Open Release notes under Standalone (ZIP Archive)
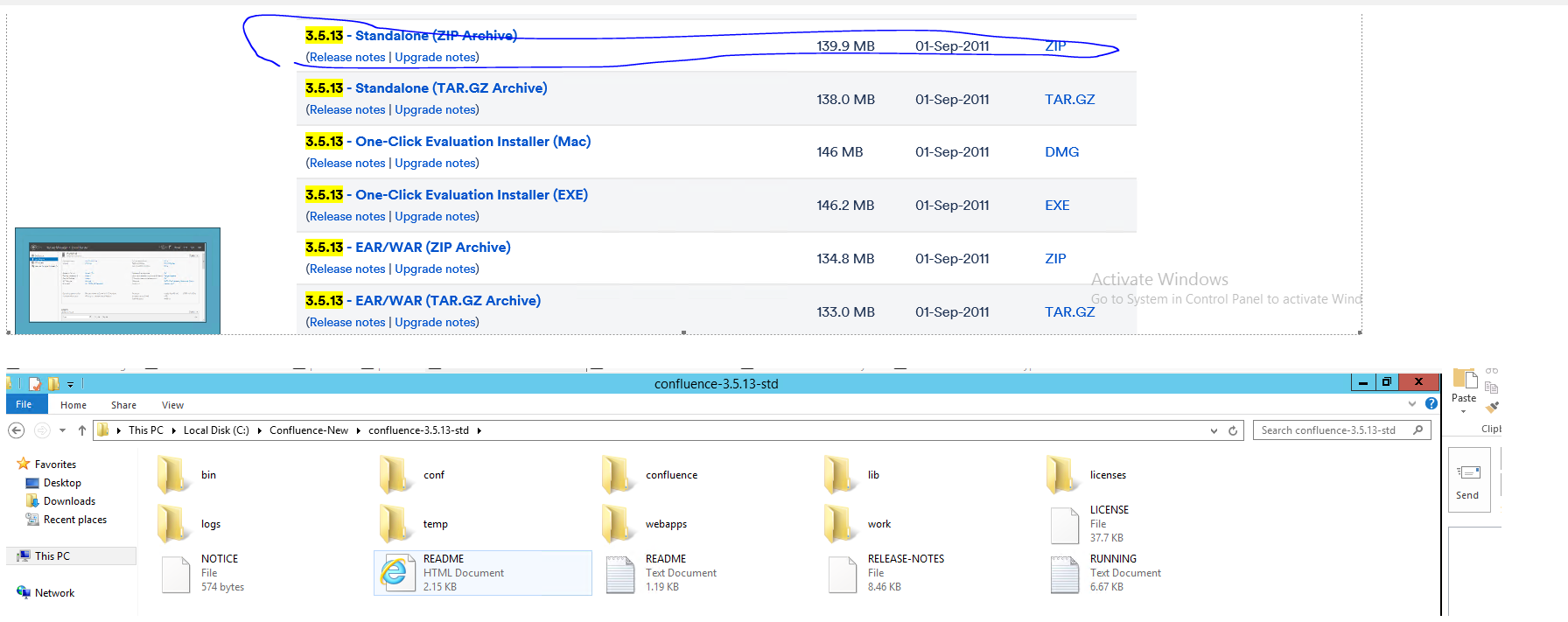Viewport: 1568px width, 622px height. click(347, 58)
